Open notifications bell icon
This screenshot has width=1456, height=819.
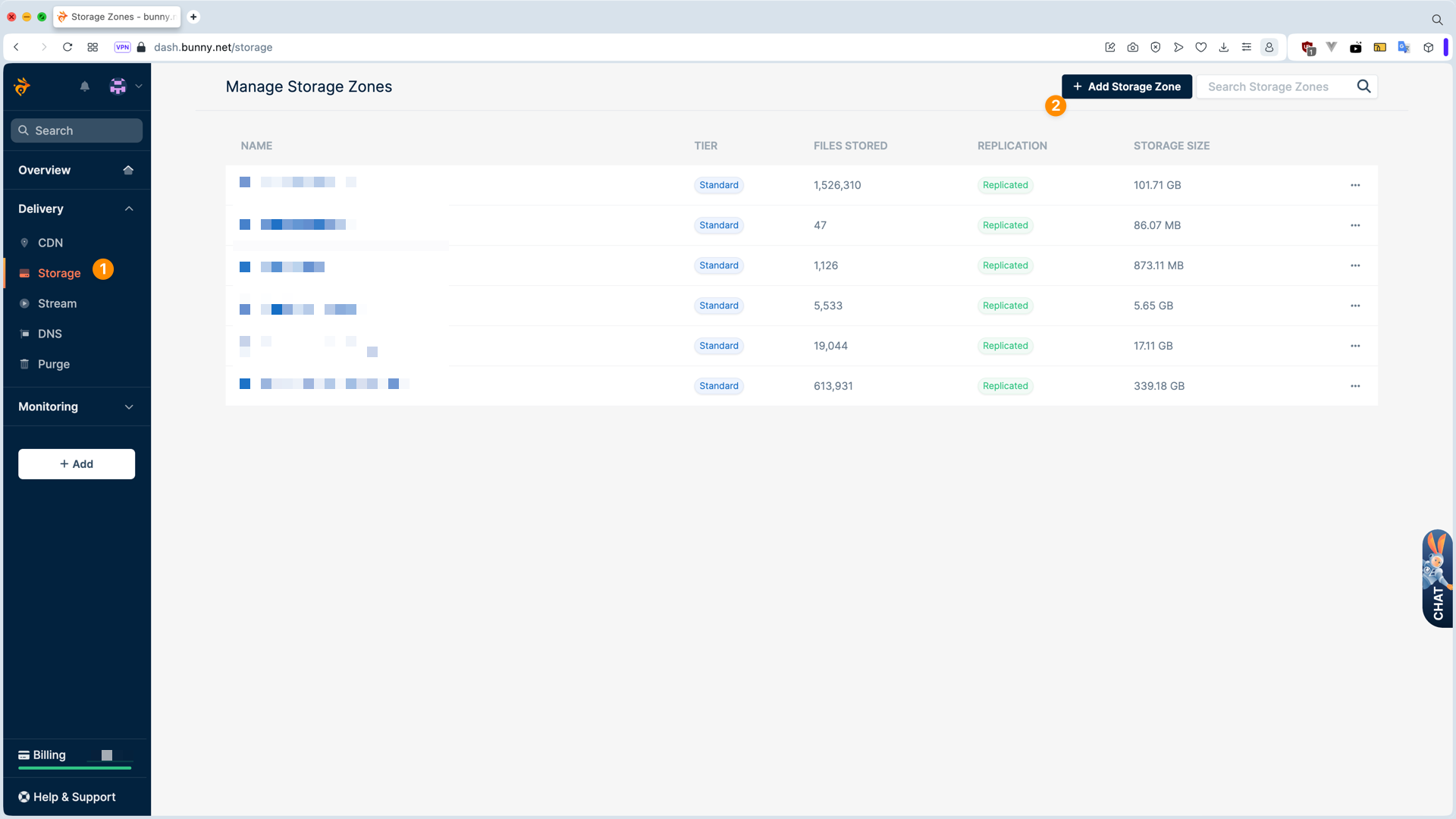pyautogui.click(x=85, y=86)
